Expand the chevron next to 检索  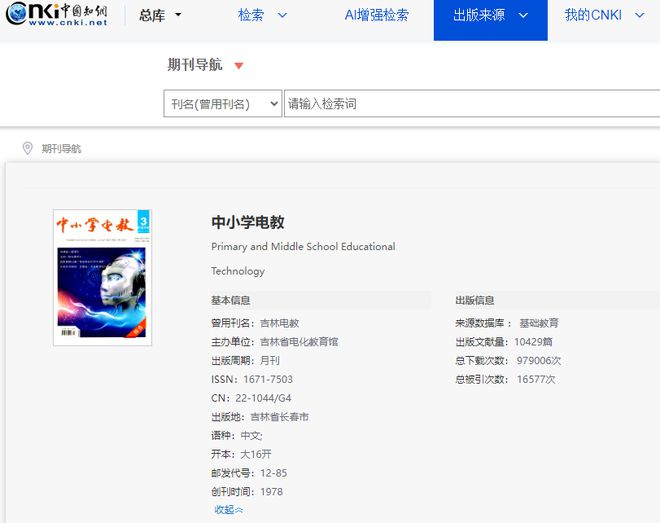(x=282, y=16)
